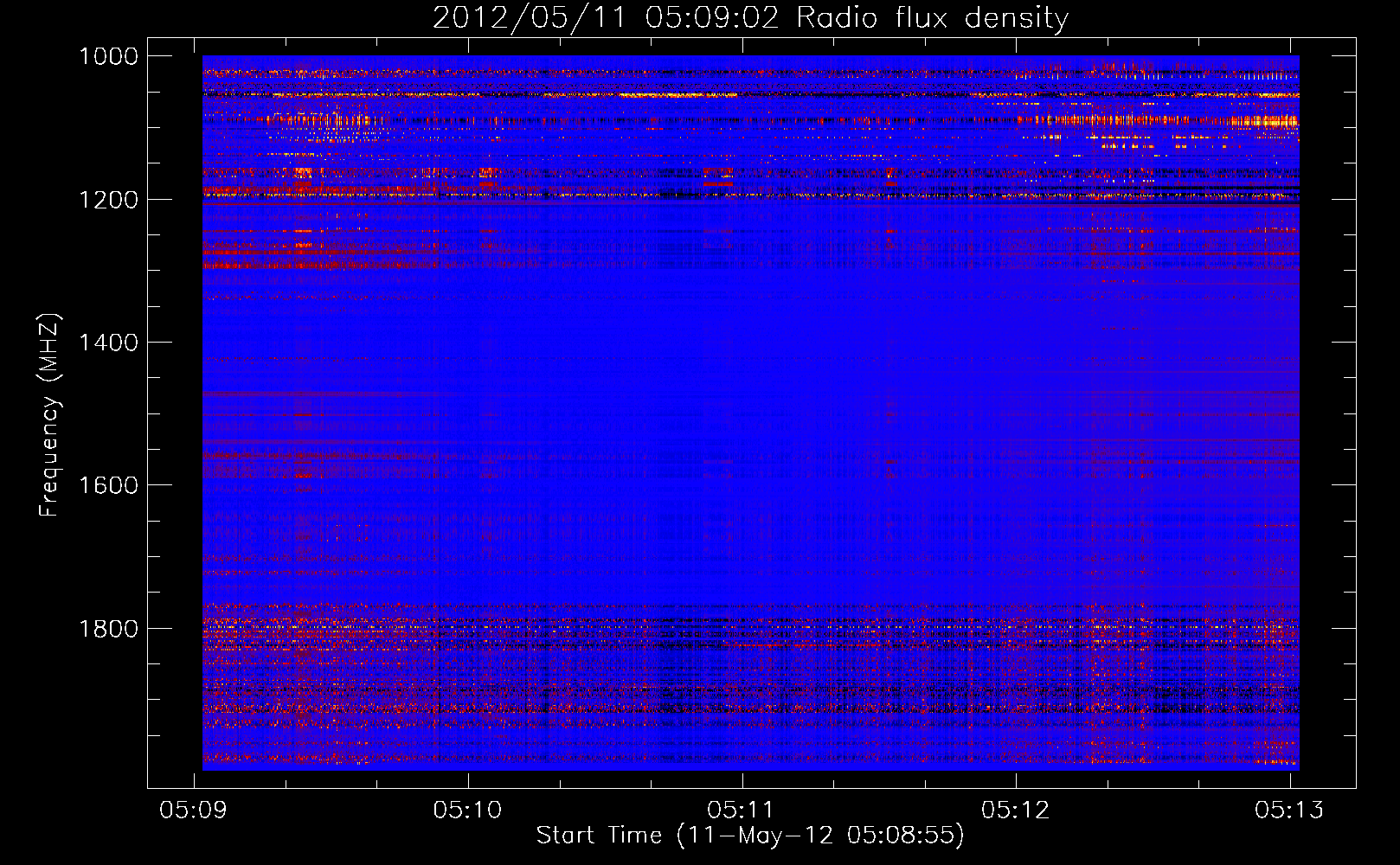The height and width of the screenshot is (865, 1400).
Task: Click the 'Start Time (11-May-12 05:08:55)' axis label
Action: point(750,836)
